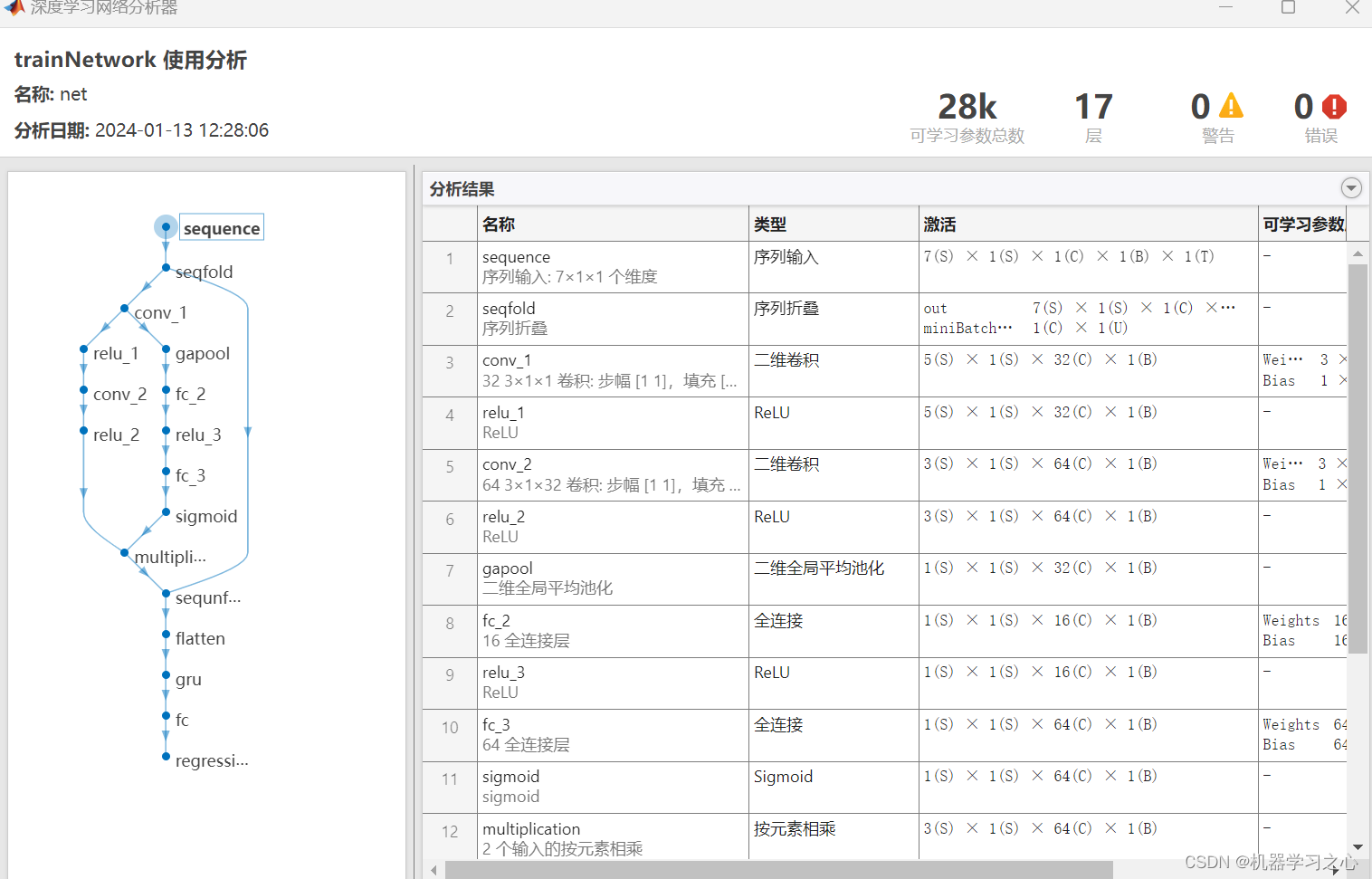Click the 名称 column header
This screenshot has width=1372, height=879.
[x=613, y=224]
